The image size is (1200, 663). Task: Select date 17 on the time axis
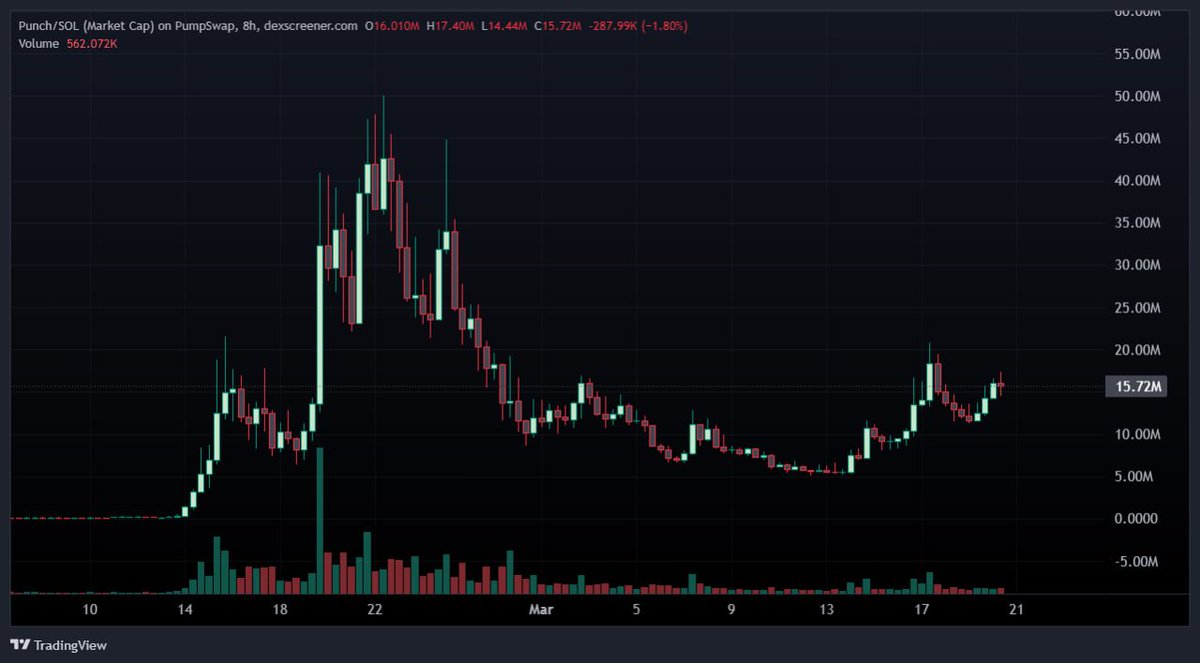[921, 610]
